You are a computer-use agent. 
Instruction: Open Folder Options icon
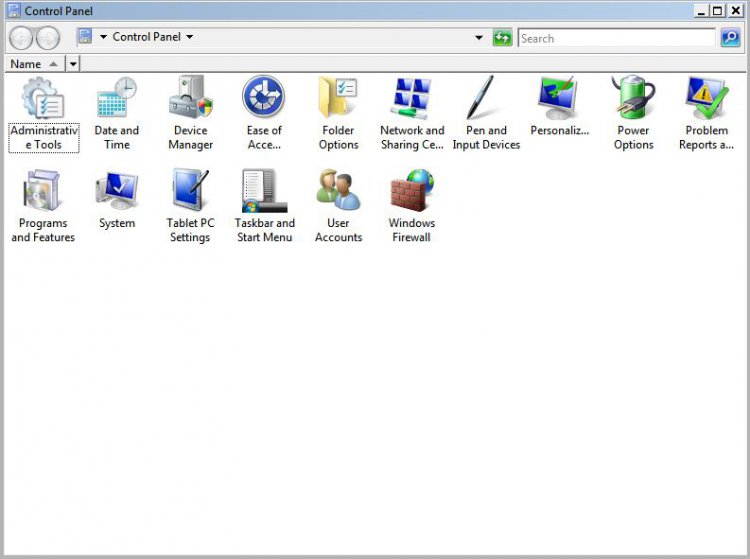click(x=338, y=98)
